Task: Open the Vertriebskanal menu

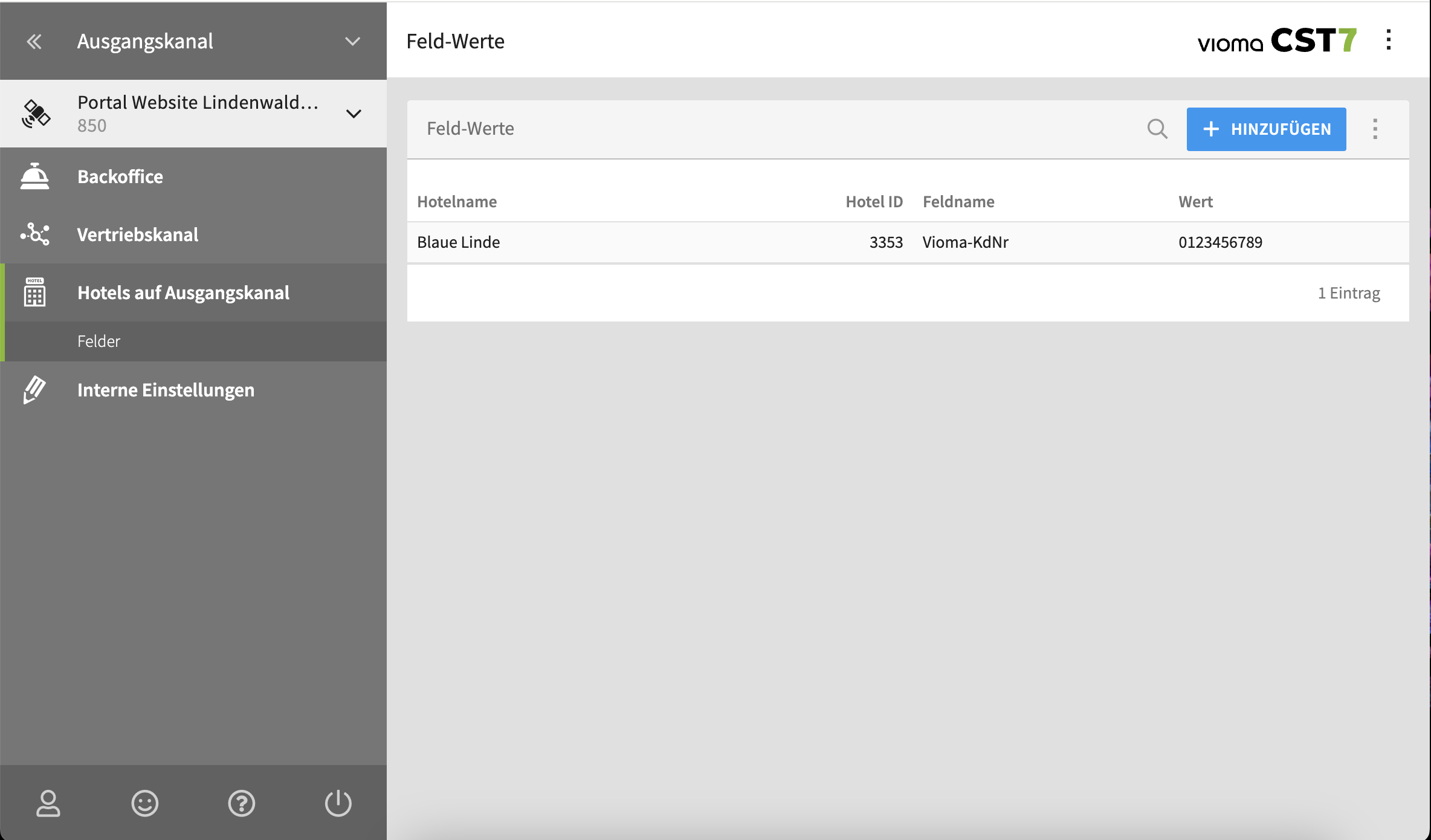Action: click(138, 234)
